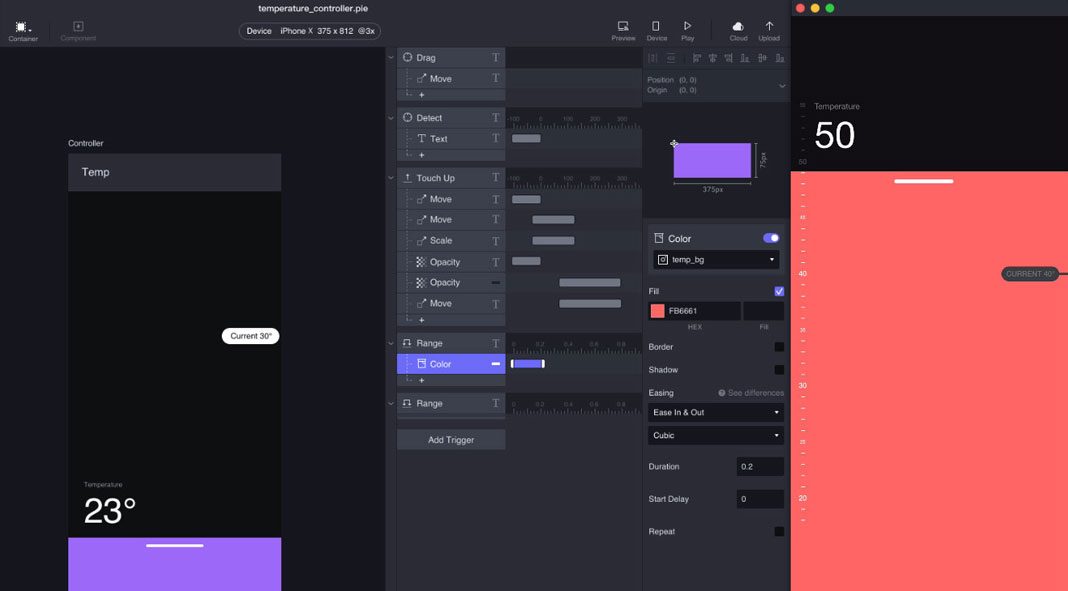Open the Cubic easing type dropdown
This screenshot has width=1068, height=591.
pyautogui.click(x=715, y=435)
